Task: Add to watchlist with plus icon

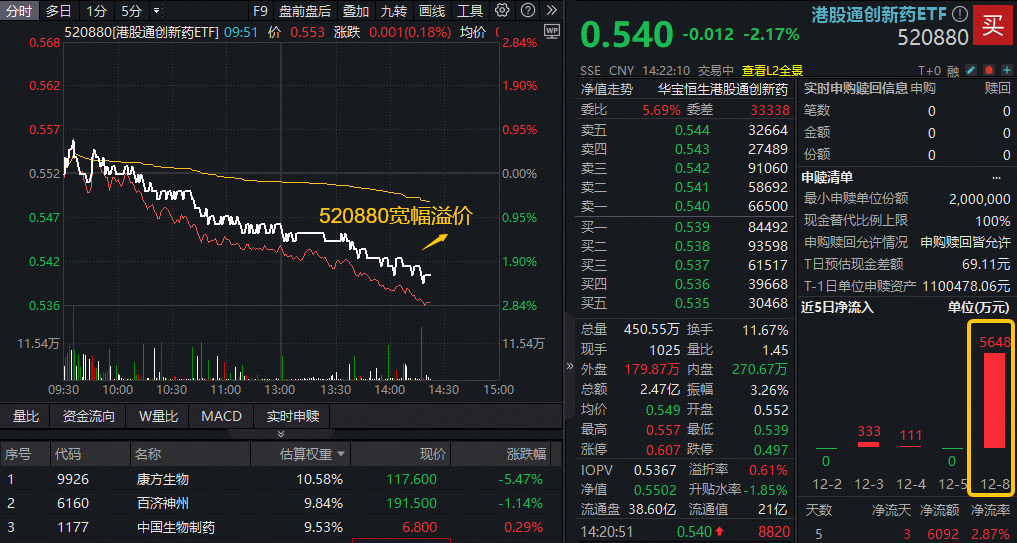Action: 1005,71
